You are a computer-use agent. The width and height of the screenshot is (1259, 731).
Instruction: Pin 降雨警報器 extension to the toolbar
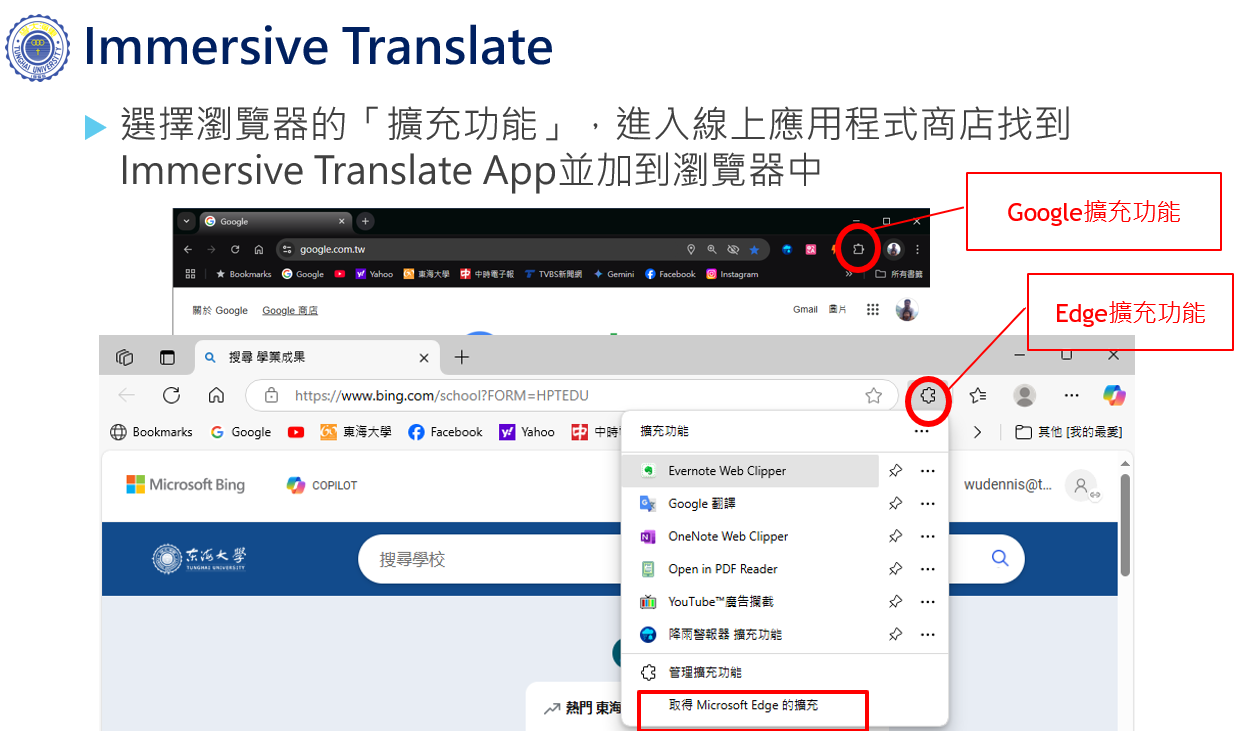895,634
